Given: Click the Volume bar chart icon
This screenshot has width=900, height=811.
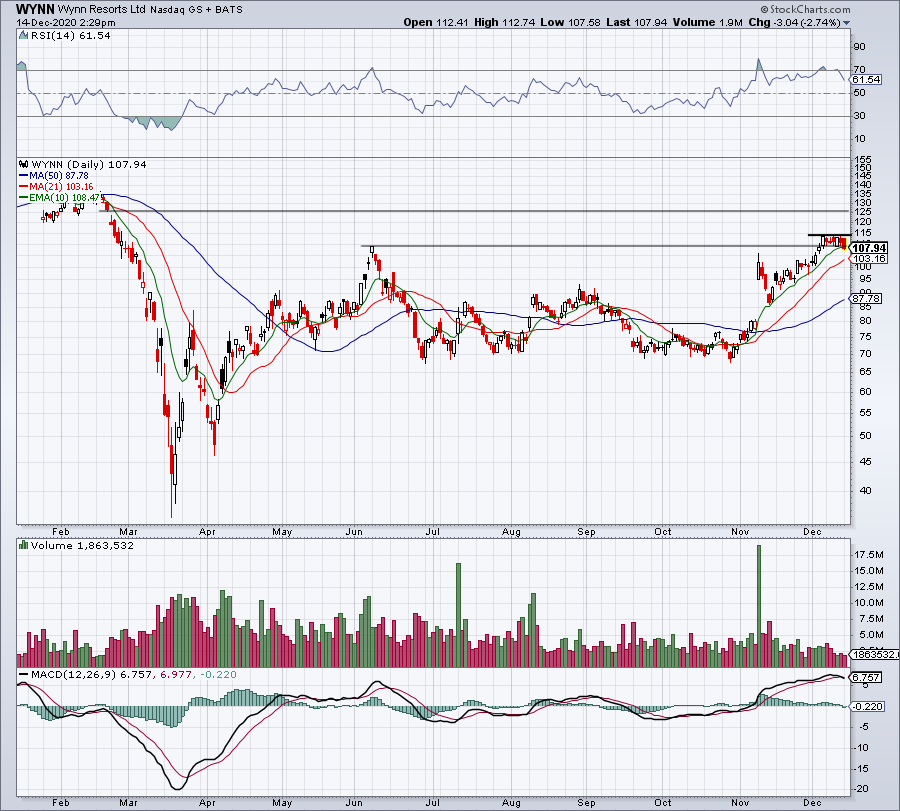Looking at the screenshot, I should (24, 545).
